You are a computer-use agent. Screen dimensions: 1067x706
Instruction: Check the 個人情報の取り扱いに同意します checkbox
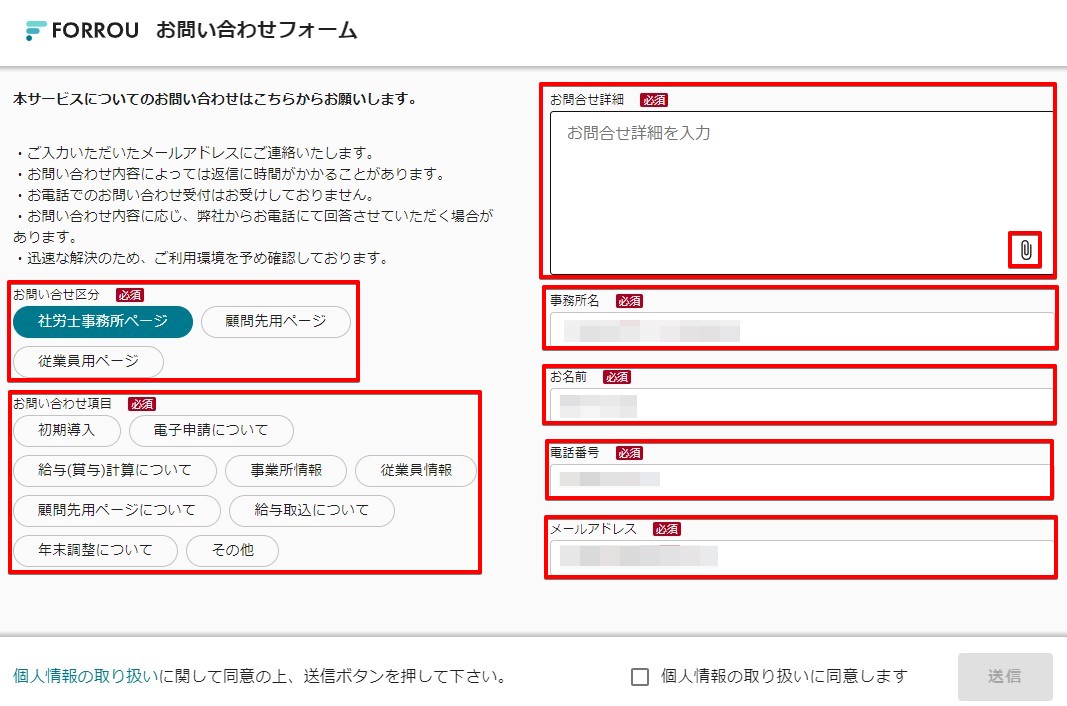tap(640, 677)
